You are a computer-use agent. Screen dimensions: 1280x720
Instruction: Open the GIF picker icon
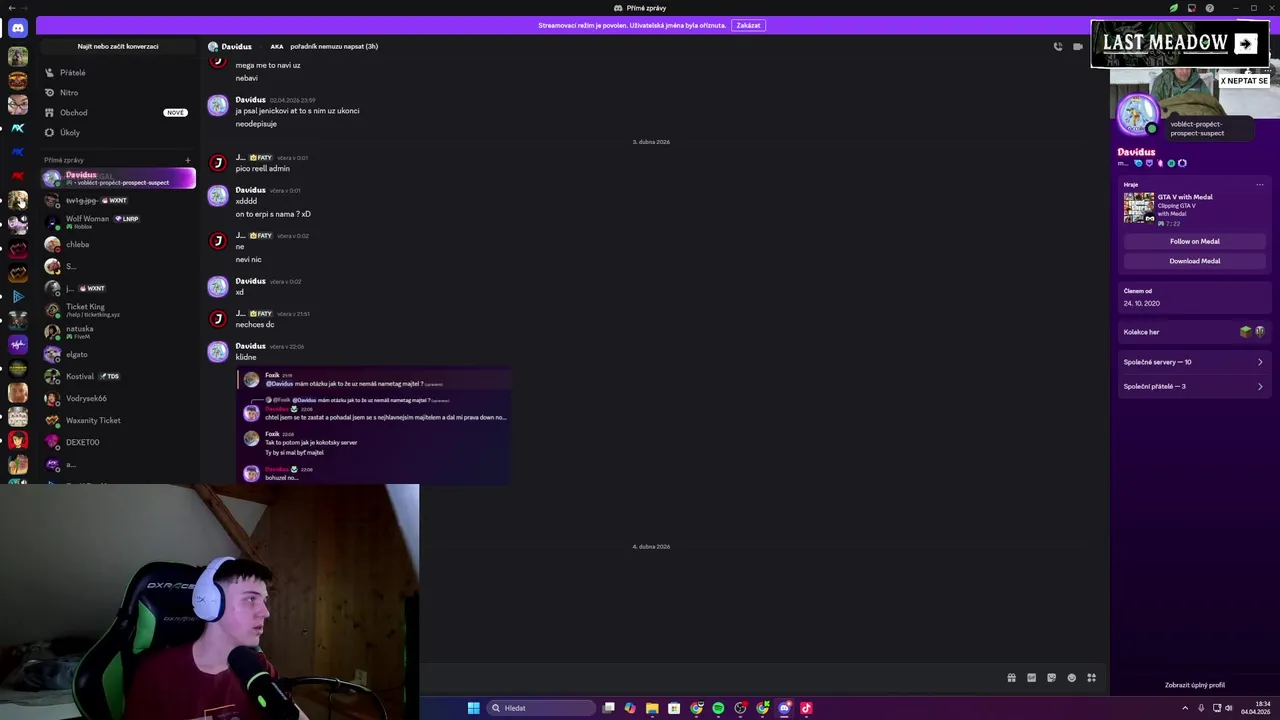(1031, 678)
